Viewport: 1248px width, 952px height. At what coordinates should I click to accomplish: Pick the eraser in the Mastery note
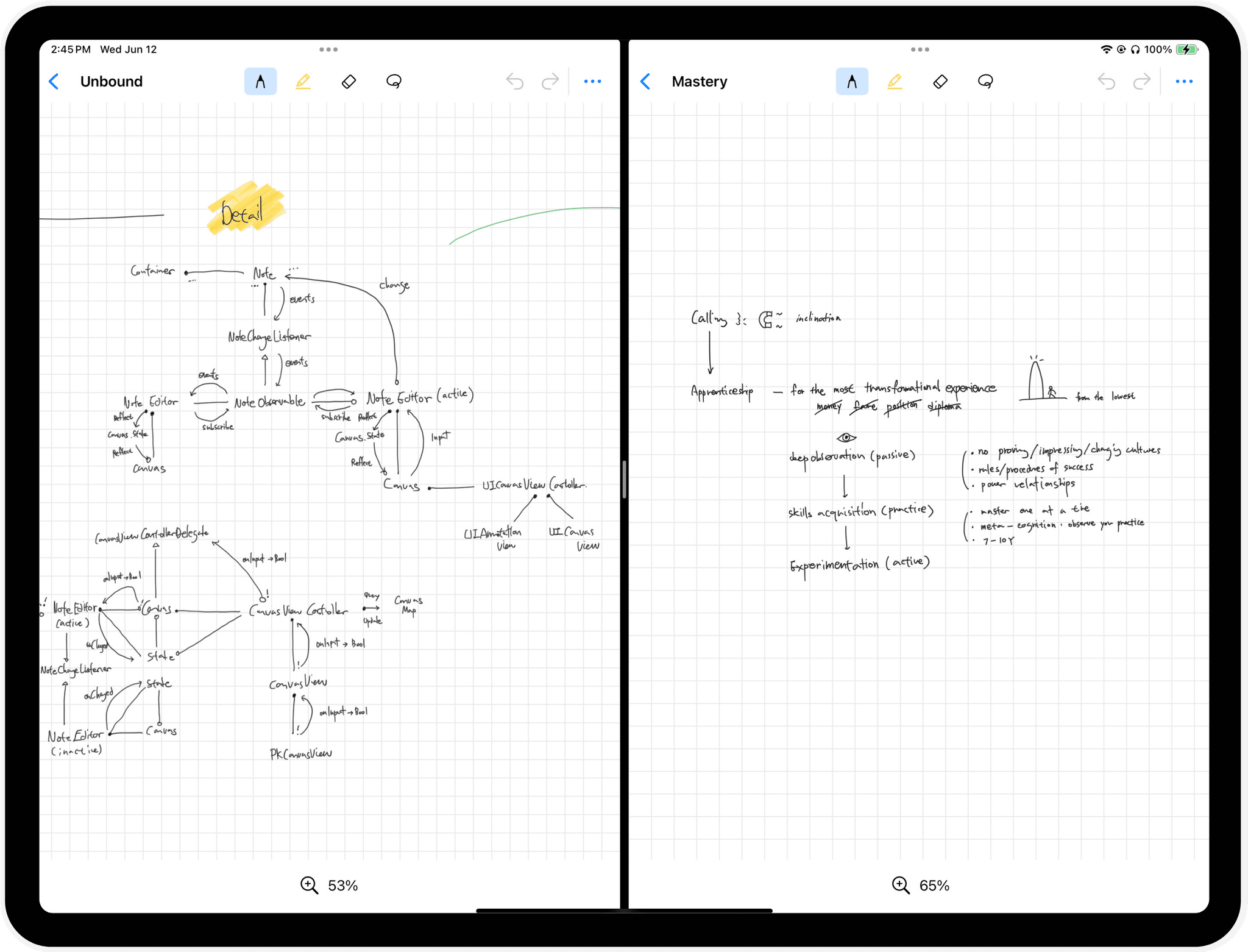coord(940,82)
